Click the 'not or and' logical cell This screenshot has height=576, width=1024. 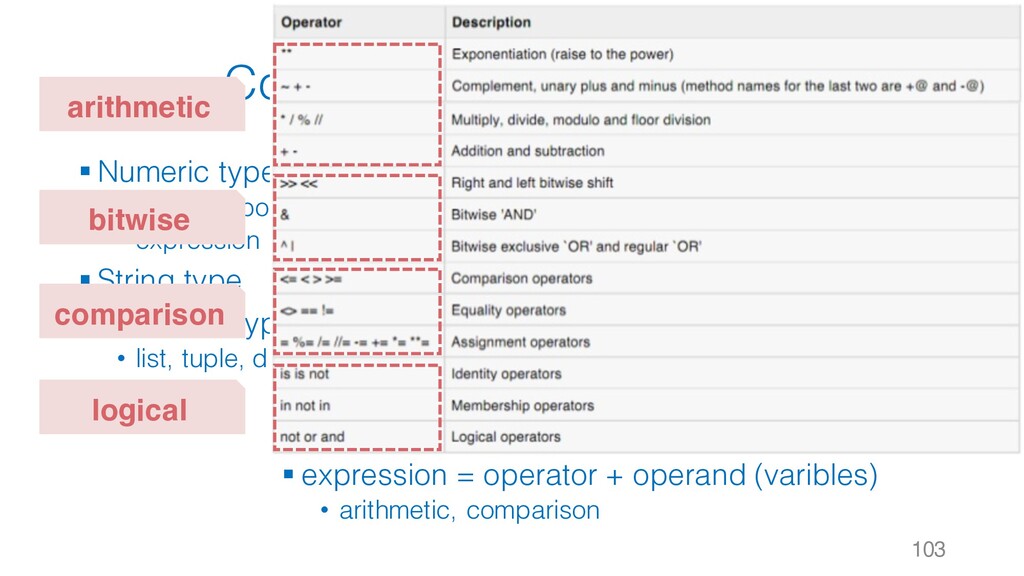[312, 437]
